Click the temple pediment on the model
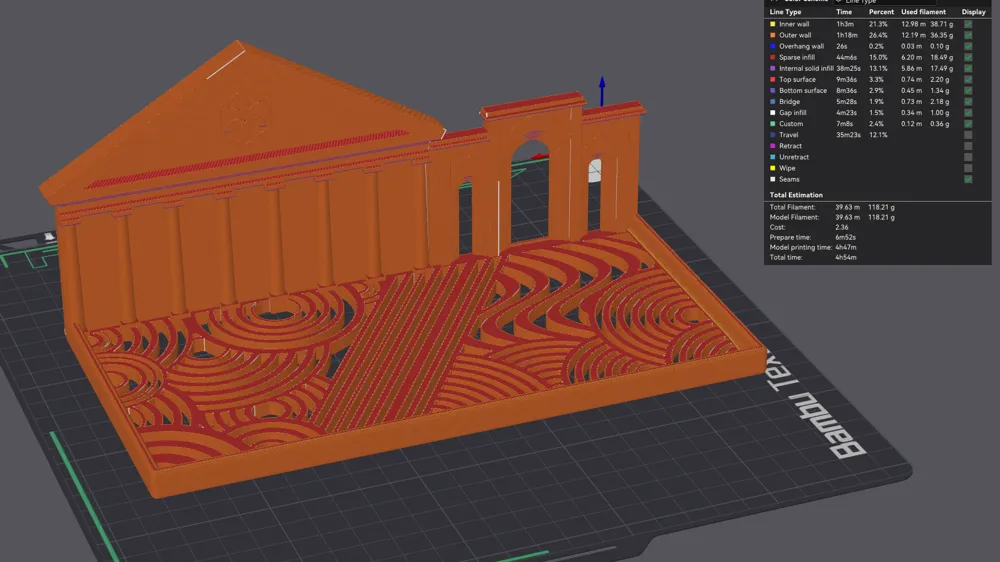 [241, 118]
